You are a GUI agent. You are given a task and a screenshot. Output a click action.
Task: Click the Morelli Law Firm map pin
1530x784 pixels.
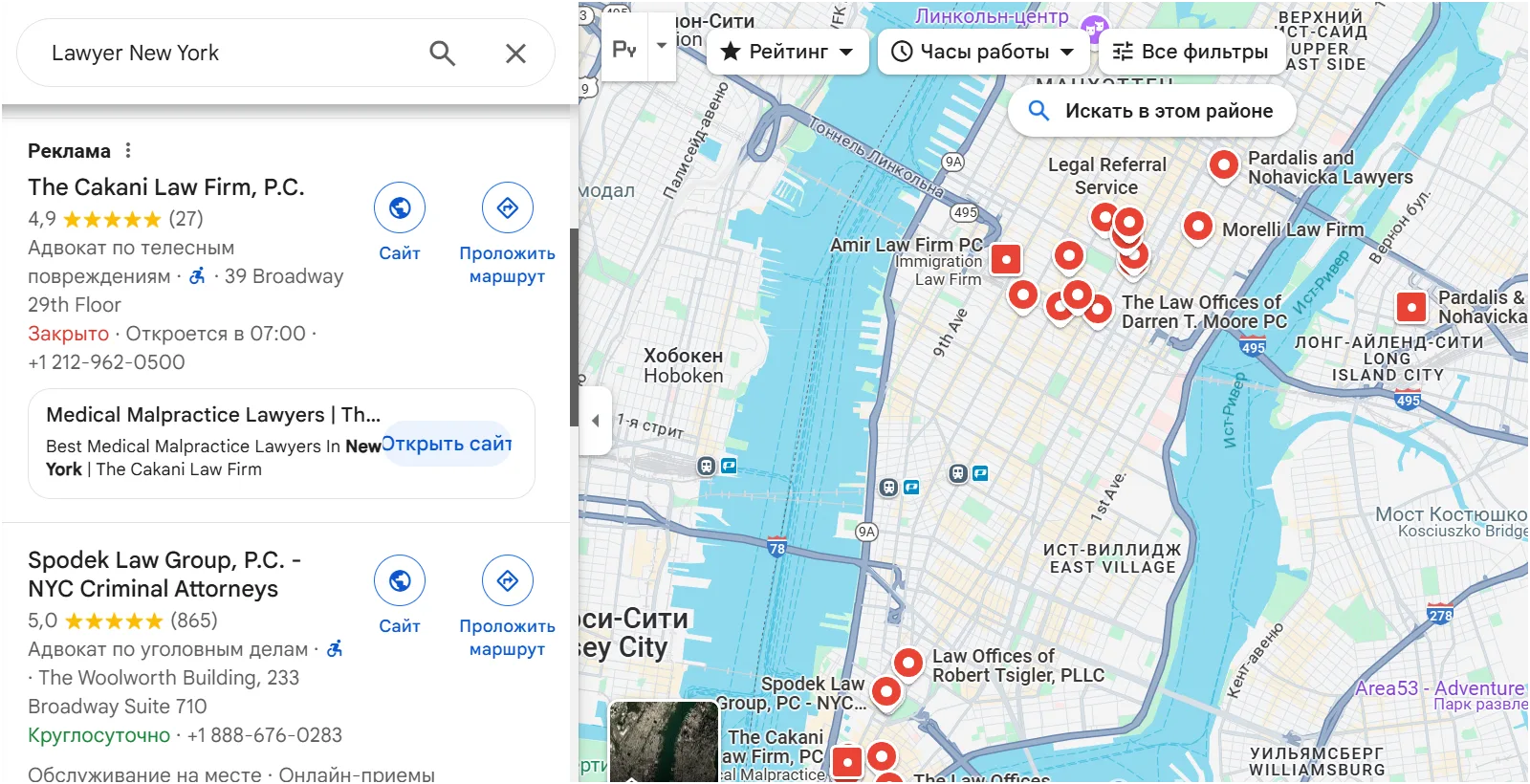(1197, 227)
